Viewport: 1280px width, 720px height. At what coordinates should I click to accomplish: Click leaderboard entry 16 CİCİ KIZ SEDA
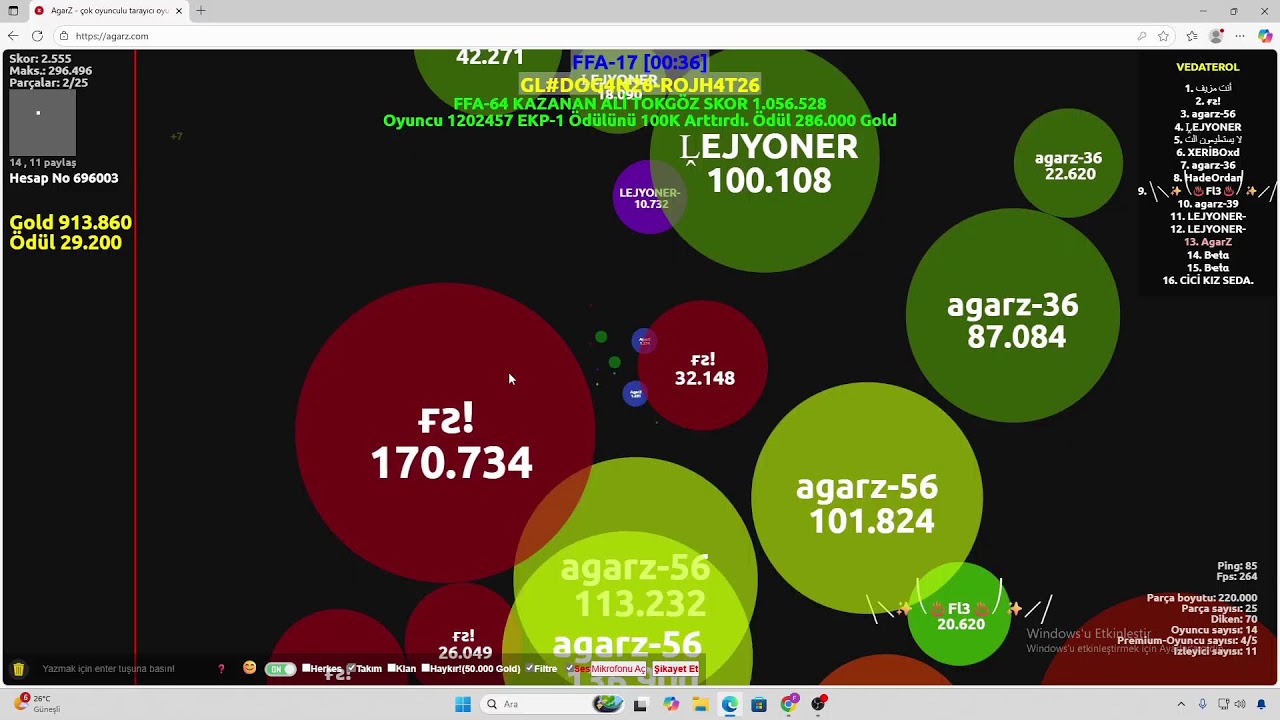point(1208,281)
